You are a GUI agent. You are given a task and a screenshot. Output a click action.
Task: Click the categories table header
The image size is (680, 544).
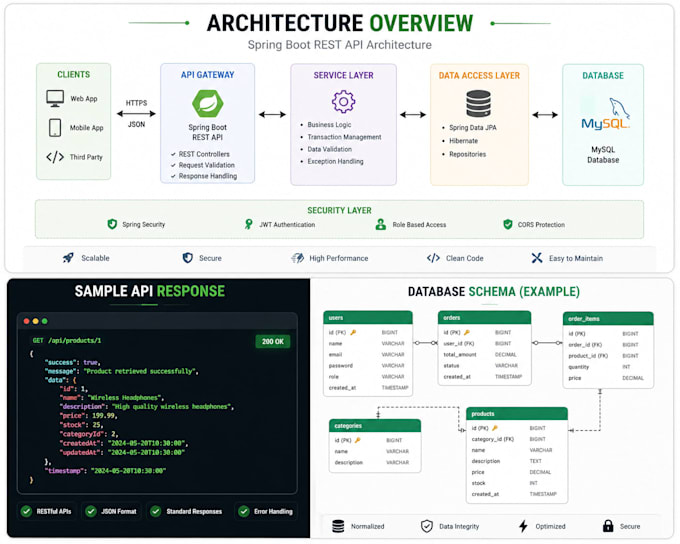pyautogui.click(x=375, y=426)
